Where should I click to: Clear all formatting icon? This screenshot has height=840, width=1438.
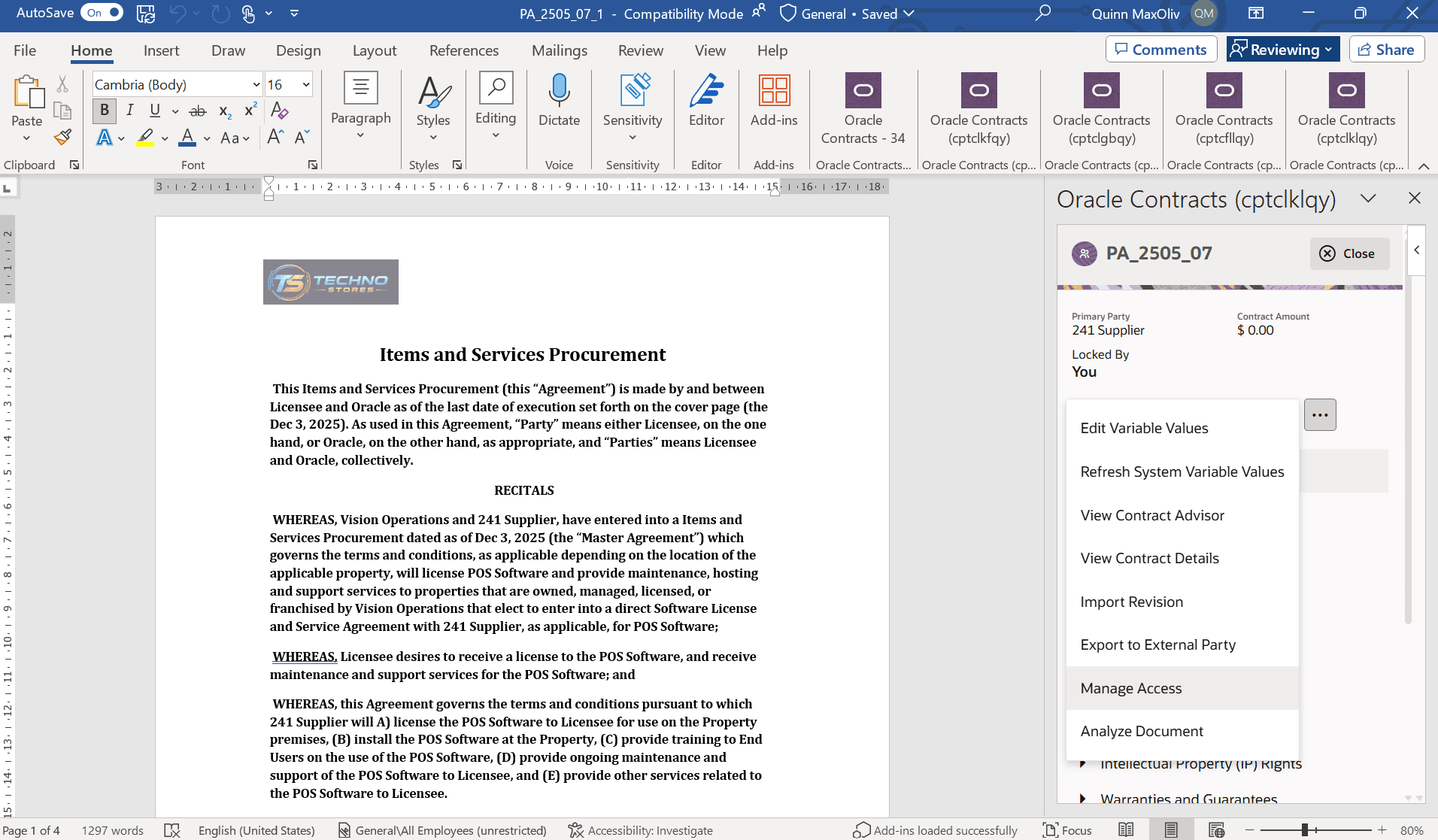tap(279, 111)
